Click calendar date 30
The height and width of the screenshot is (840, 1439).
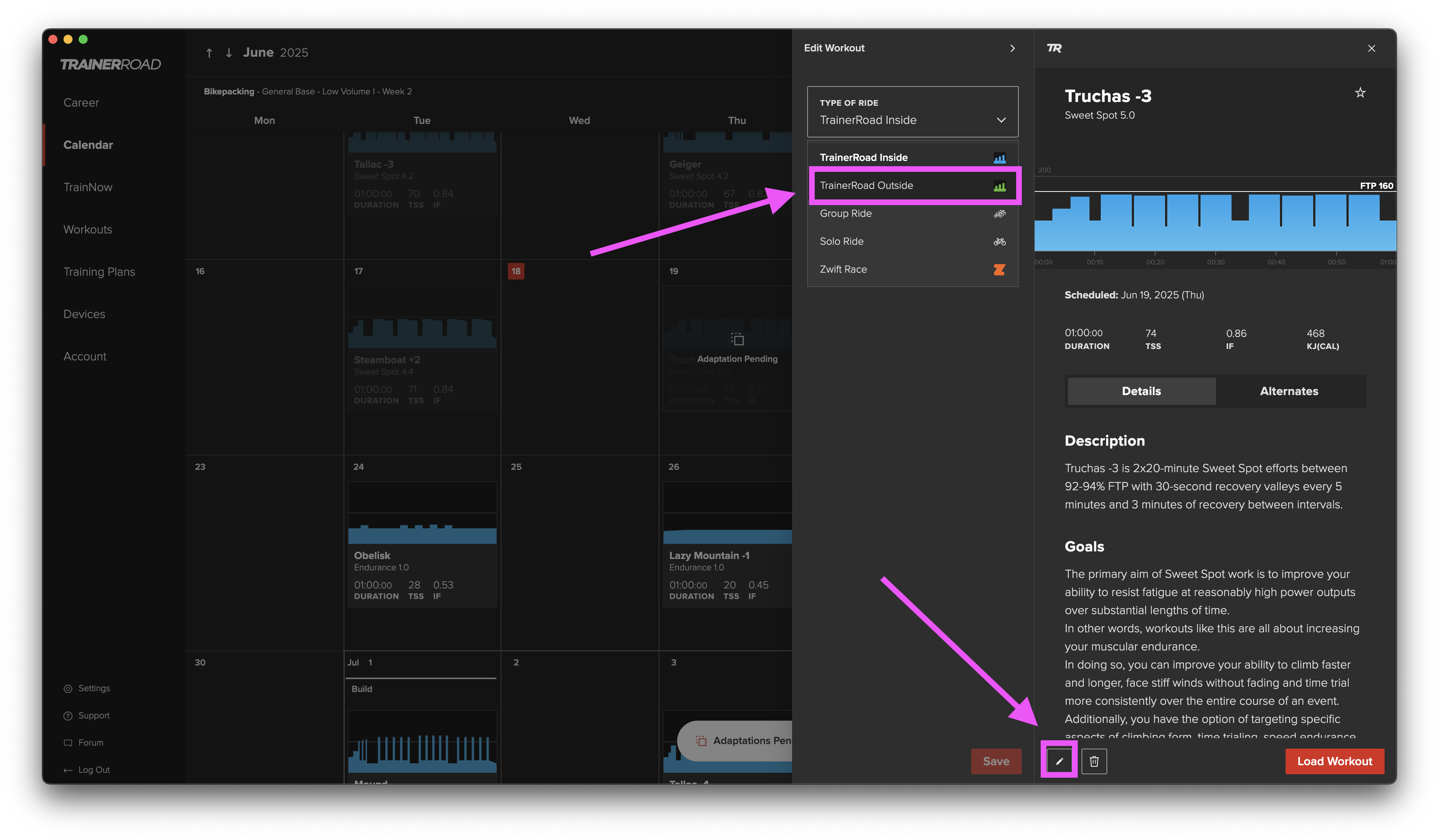coord(200,662)
